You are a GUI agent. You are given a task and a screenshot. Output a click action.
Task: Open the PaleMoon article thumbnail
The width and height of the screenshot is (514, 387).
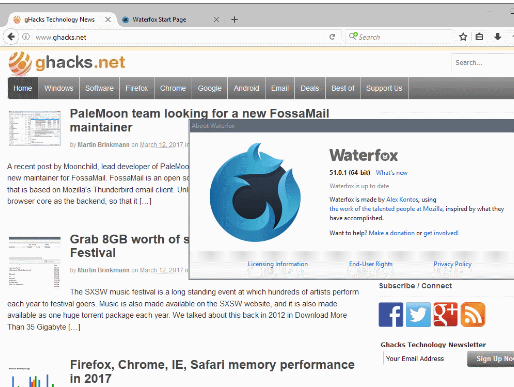pyautogui.click(x=35, y=128)
